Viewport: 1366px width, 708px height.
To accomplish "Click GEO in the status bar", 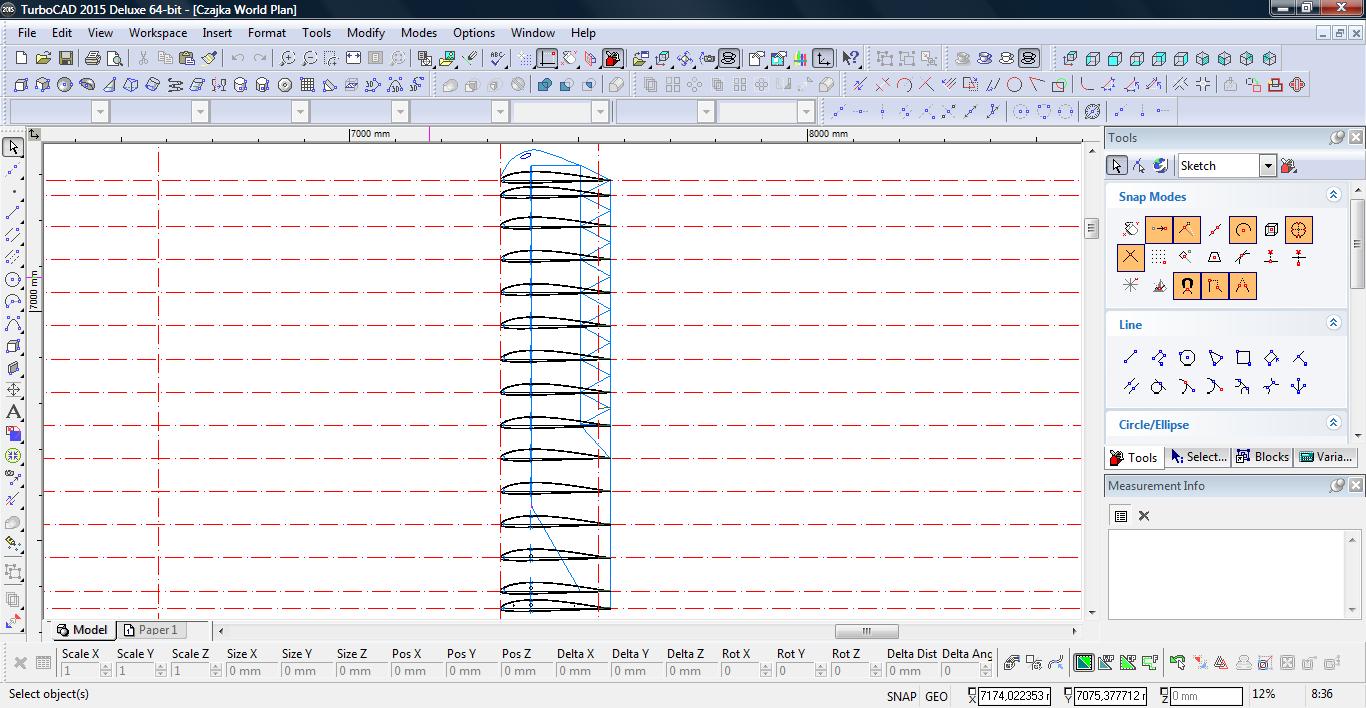I will pyautogui.click(x=936, y=696).
